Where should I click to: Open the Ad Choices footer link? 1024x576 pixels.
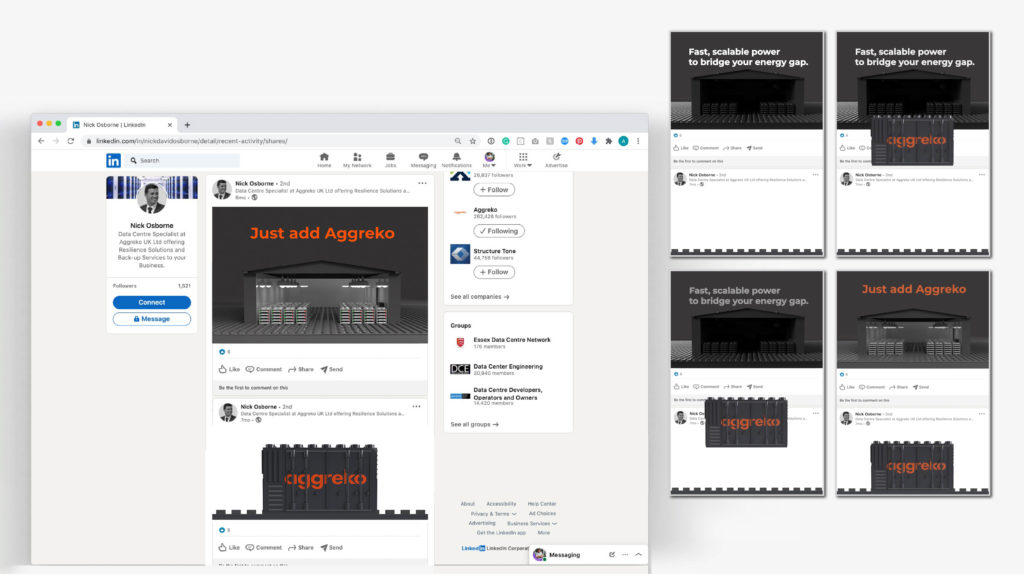point(542,514)
